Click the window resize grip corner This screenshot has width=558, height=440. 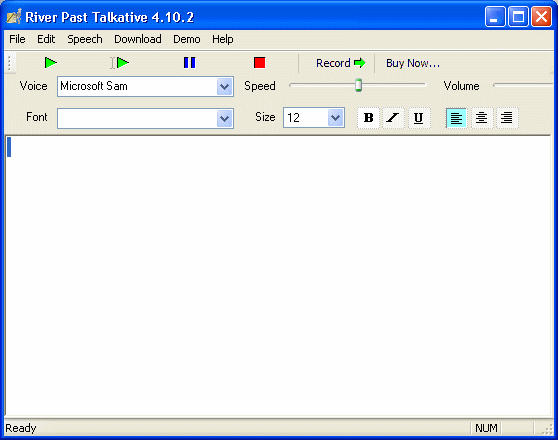pos(547,429)
